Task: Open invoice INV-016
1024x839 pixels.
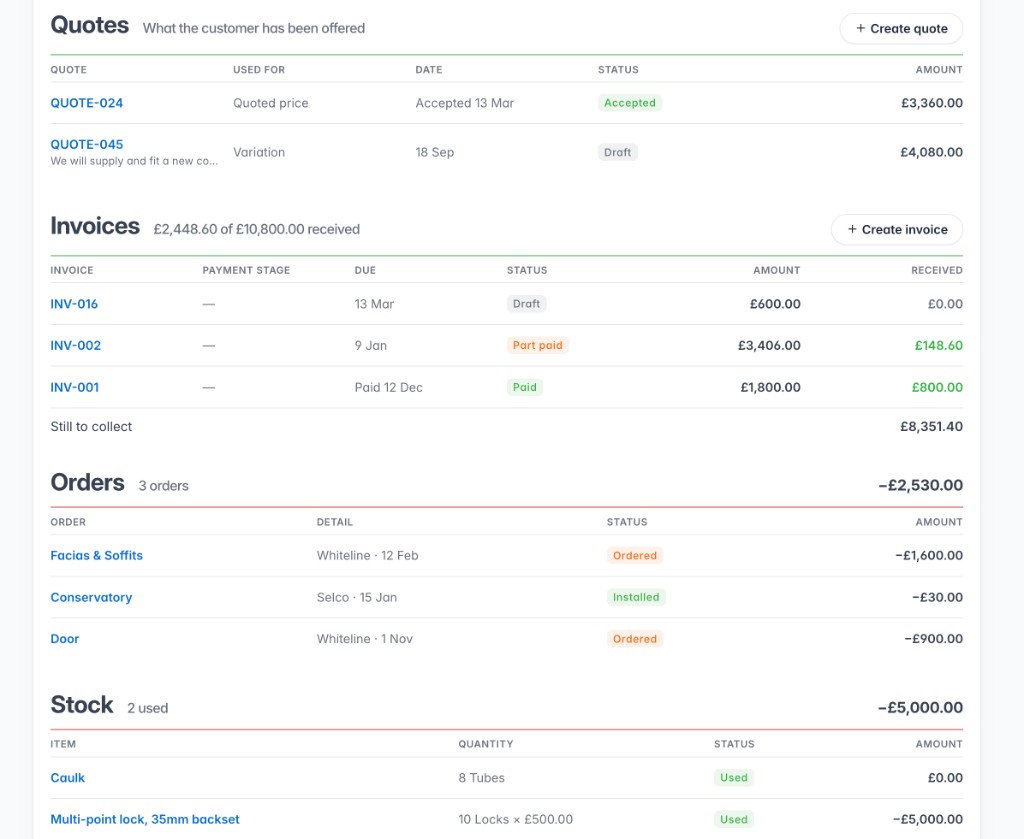Action: (74, 304)
